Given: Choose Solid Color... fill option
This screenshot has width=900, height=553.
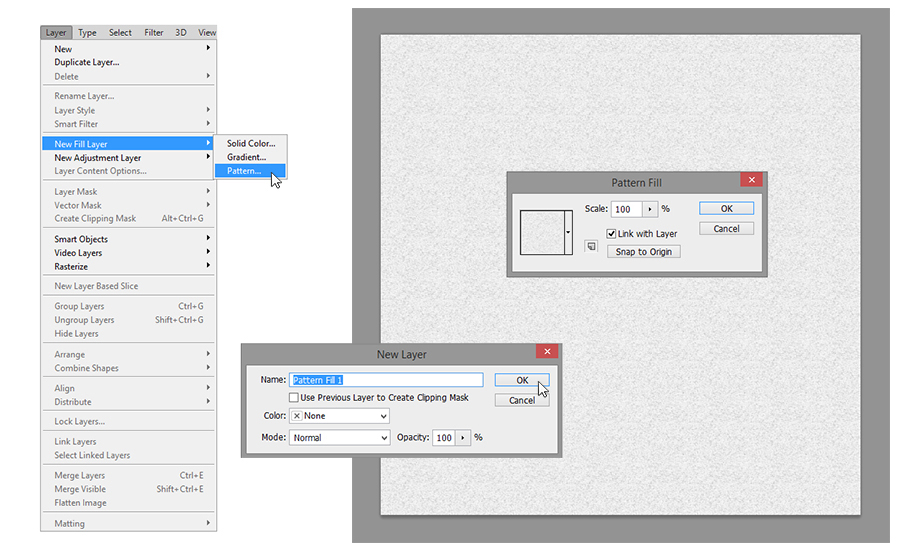Looking at the screenshot, I should pos(250,143).
